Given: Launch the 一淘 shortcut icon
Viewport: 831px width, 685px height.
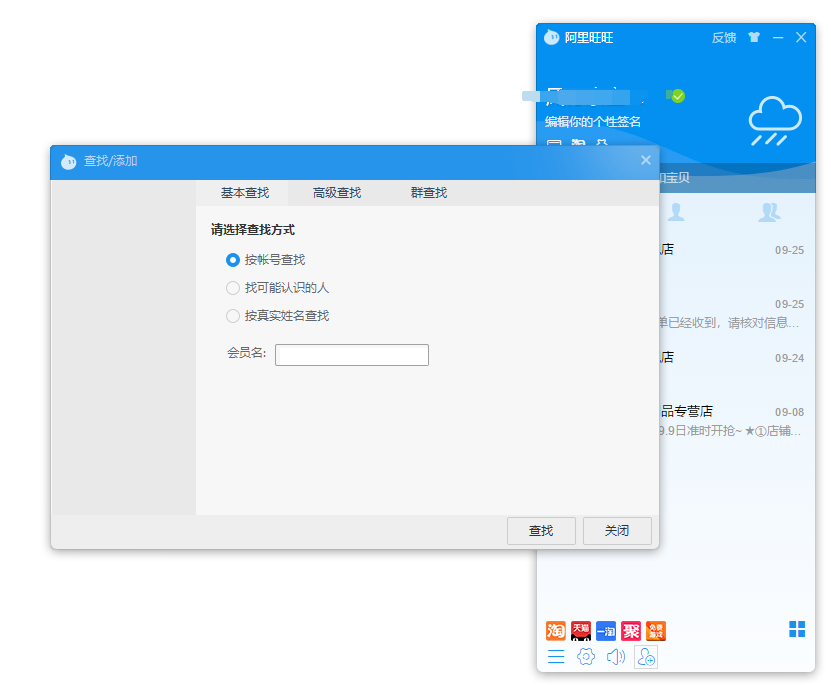Looking at the screenshot, I should (606, 631).
